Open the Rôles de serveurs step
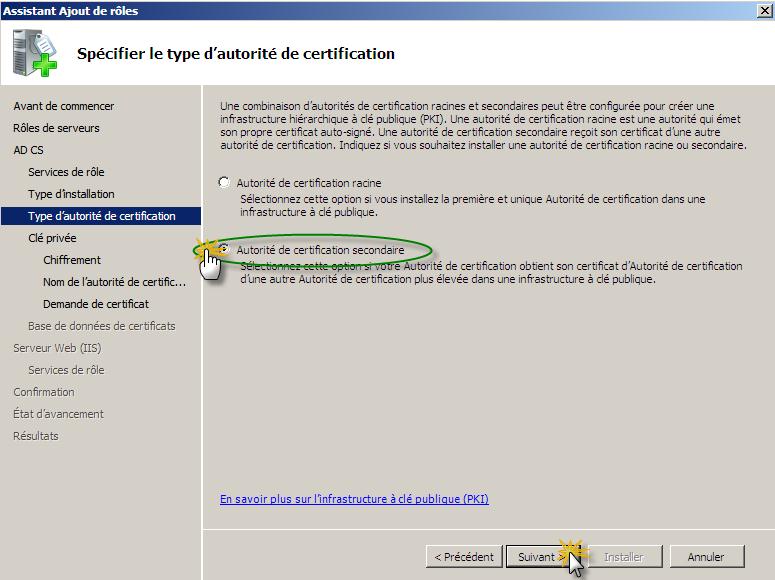 (x=56, y=128)
